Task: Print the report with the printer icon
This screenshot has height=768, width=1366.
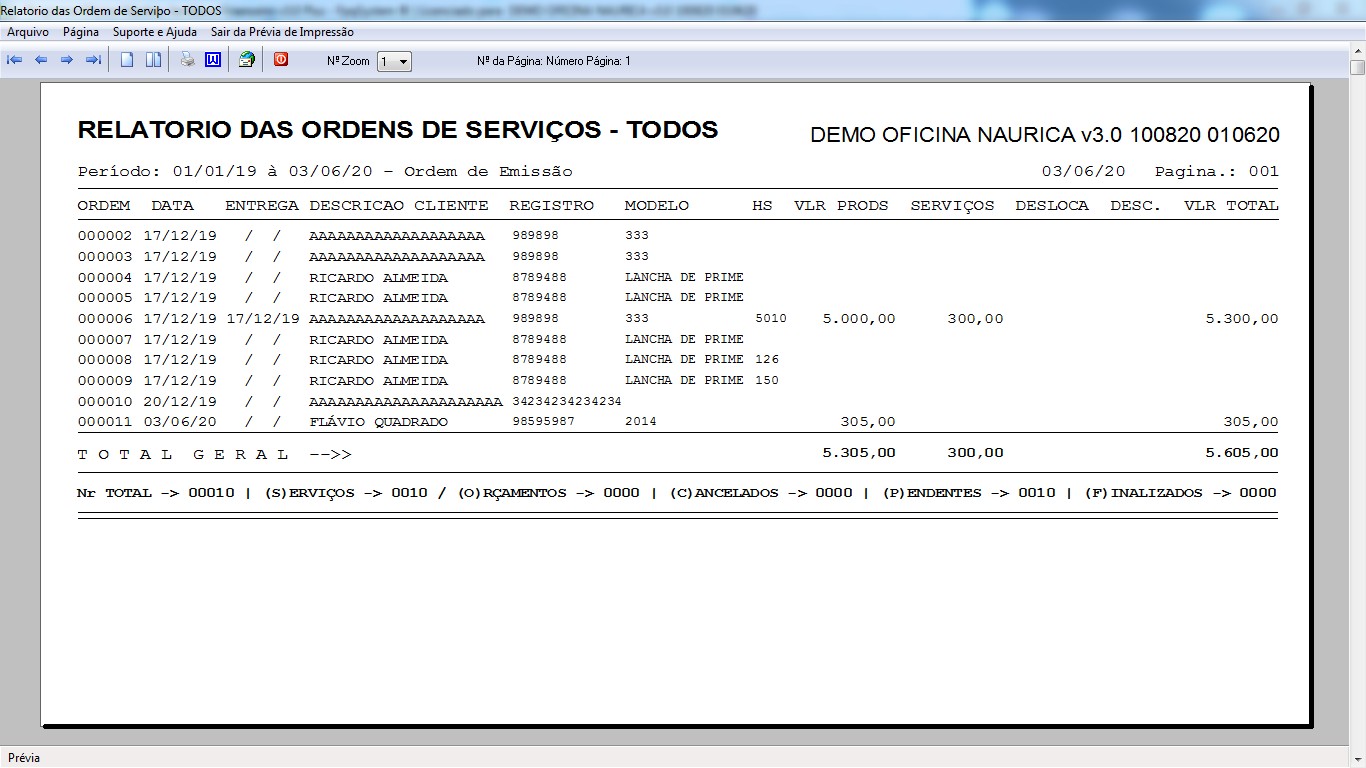Action: pos(187,60)
